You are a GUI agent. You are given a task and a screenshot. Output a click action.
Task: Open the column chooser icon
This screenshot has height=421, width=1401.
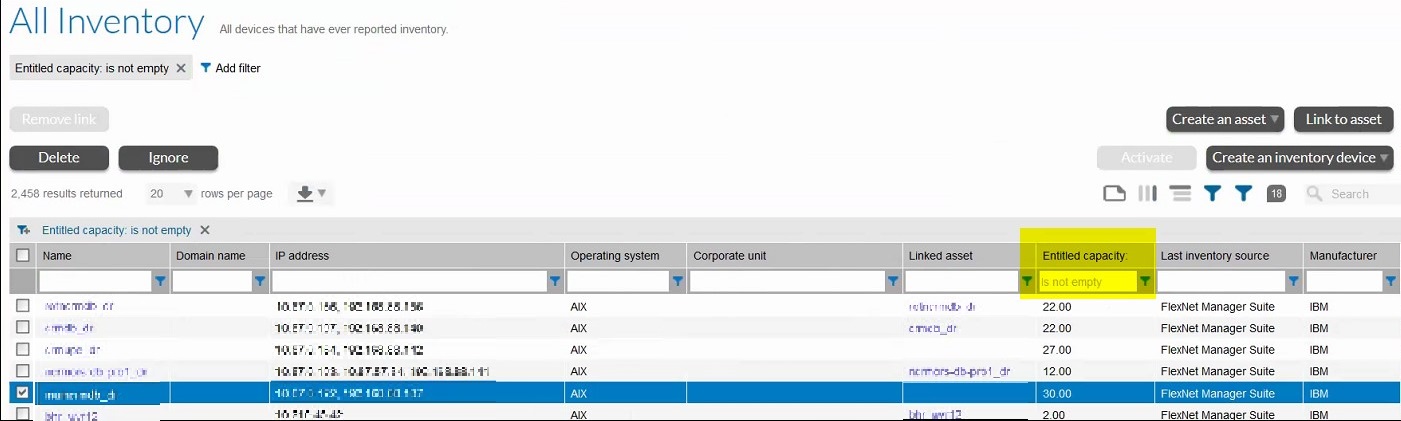pos(1148,193)
